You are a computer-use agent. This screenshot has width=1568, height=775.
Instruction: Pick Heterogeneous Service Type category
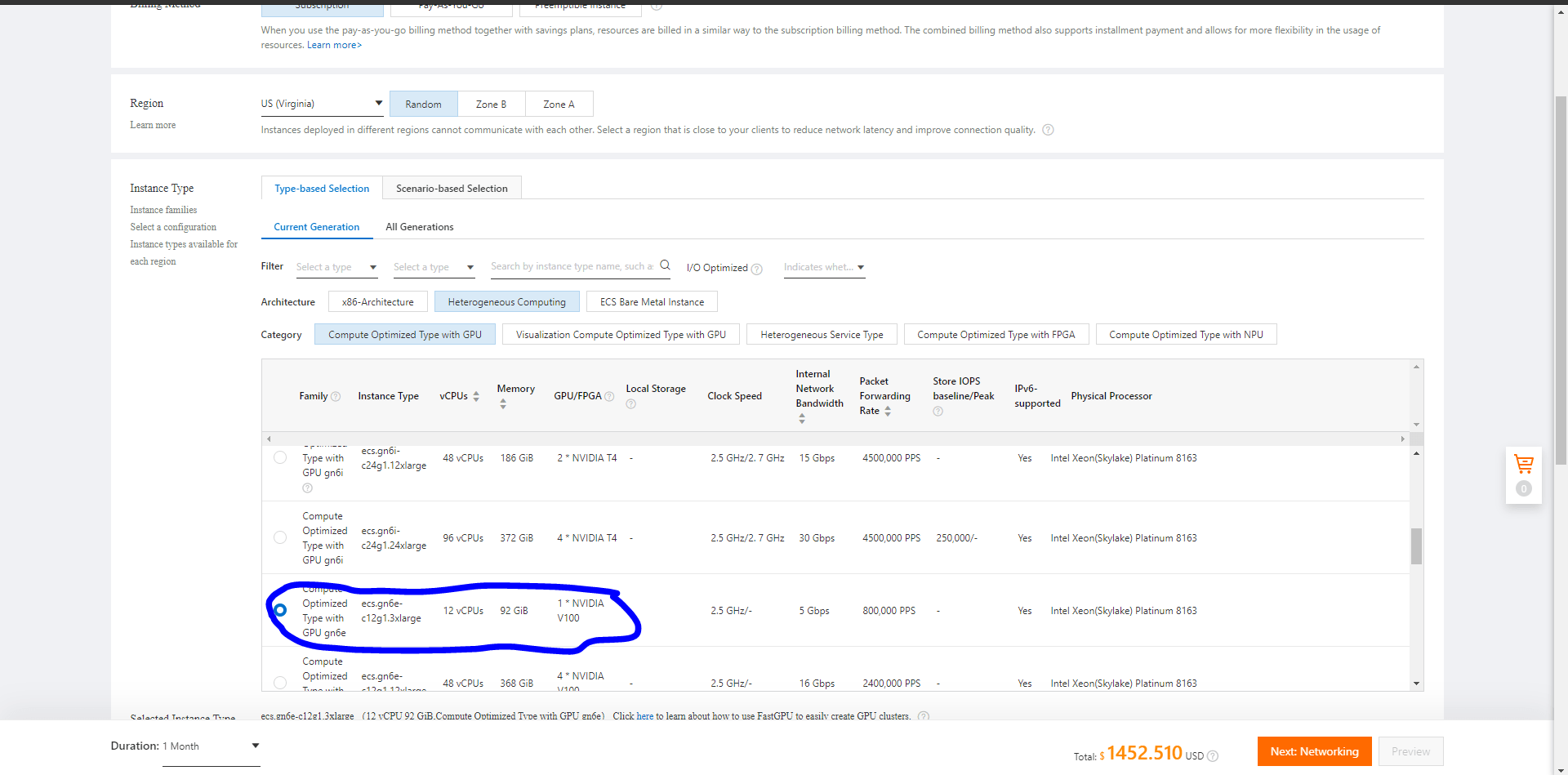tap(822, 335)
